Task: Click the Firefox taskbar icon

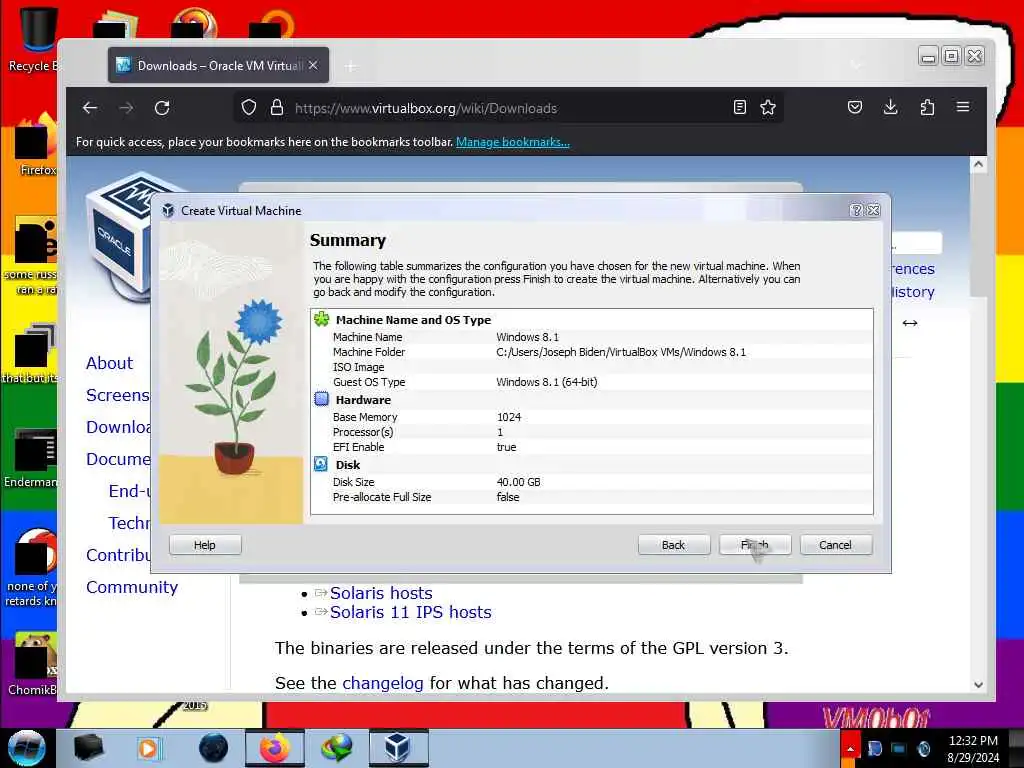Action: click(x=274, y=748)
